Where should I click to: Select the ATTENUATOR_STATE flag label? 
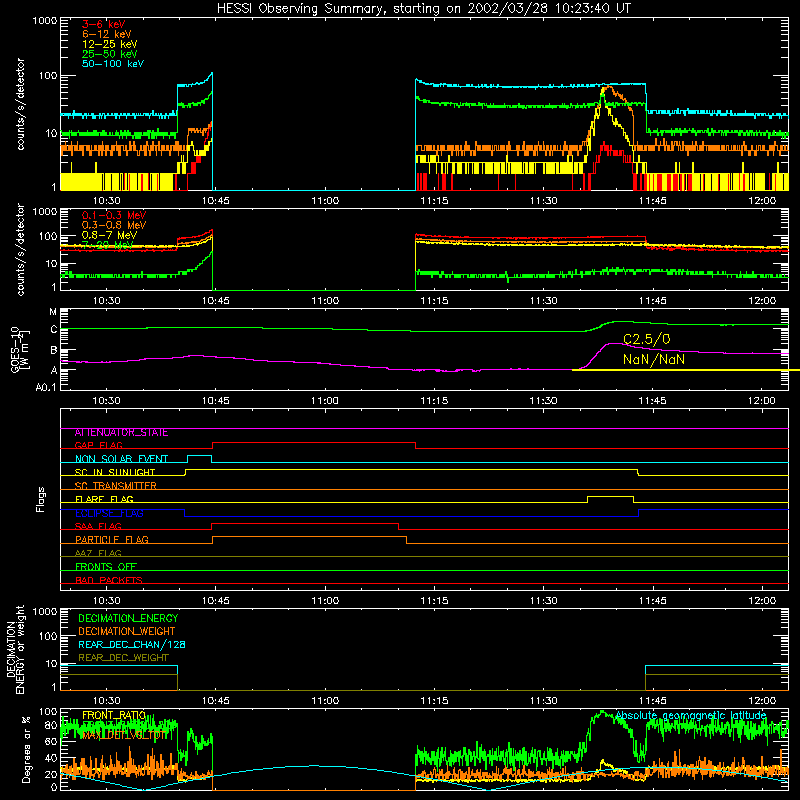pos(121,433)
